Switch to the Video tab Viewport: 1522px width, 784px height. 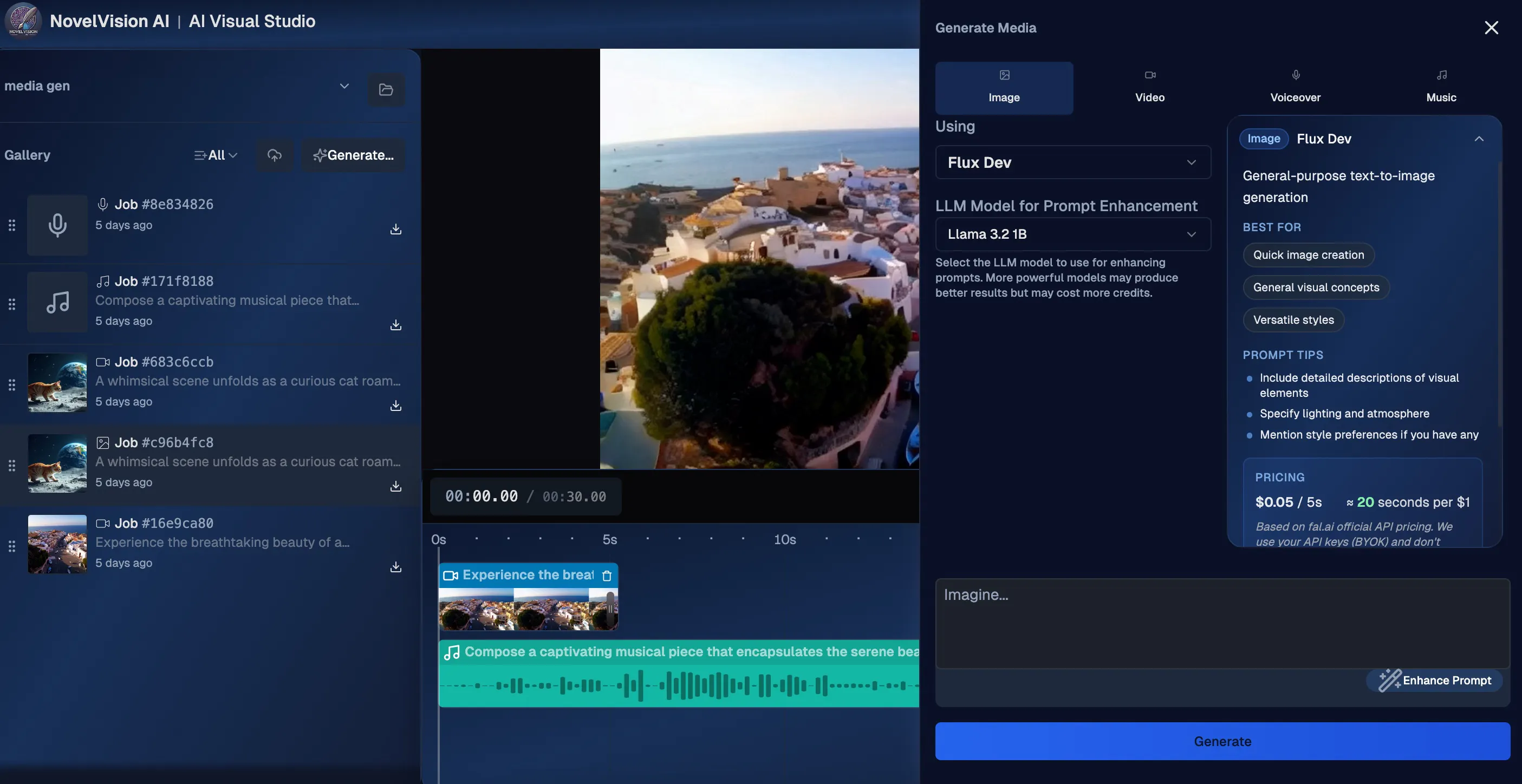click(x=1150, y=87)
